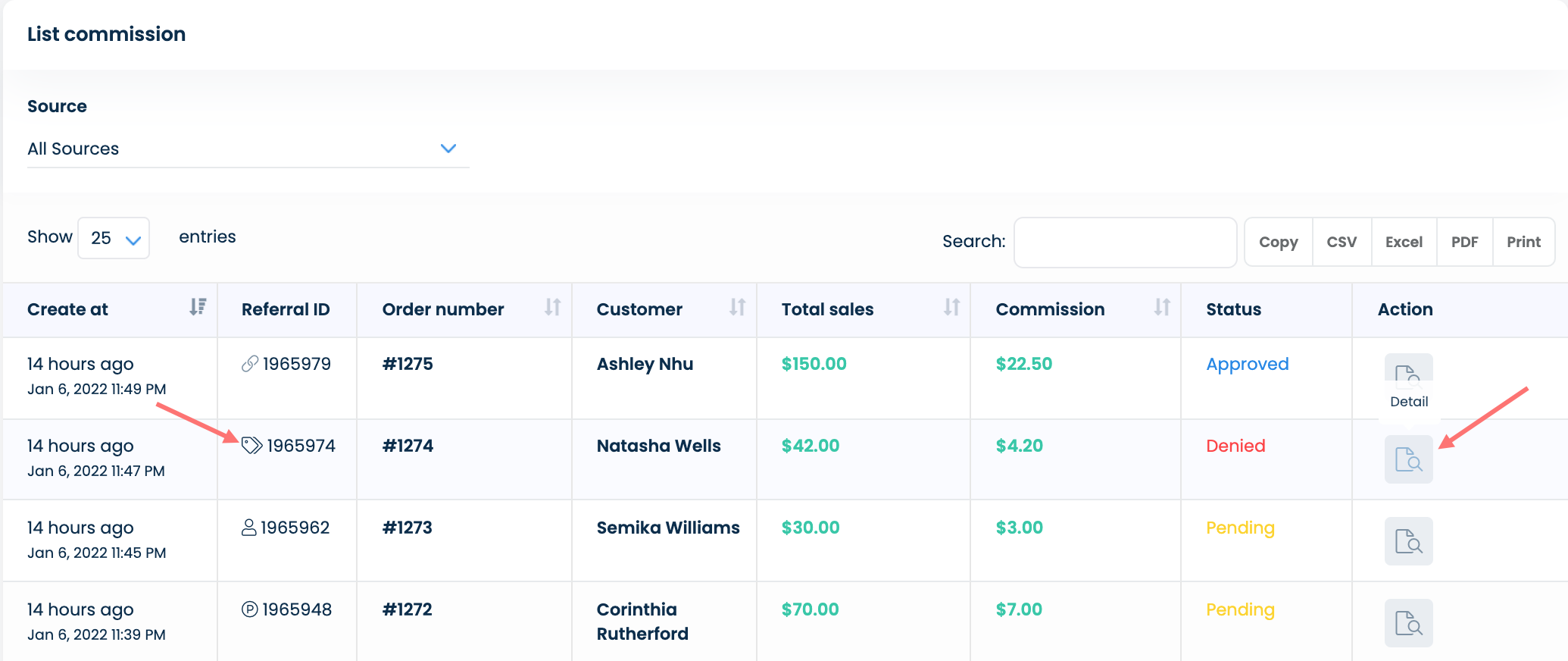This screenshot has width=1568, height=661.
Task: Export the list as CSV
Action: click(x=1342, y=243)
